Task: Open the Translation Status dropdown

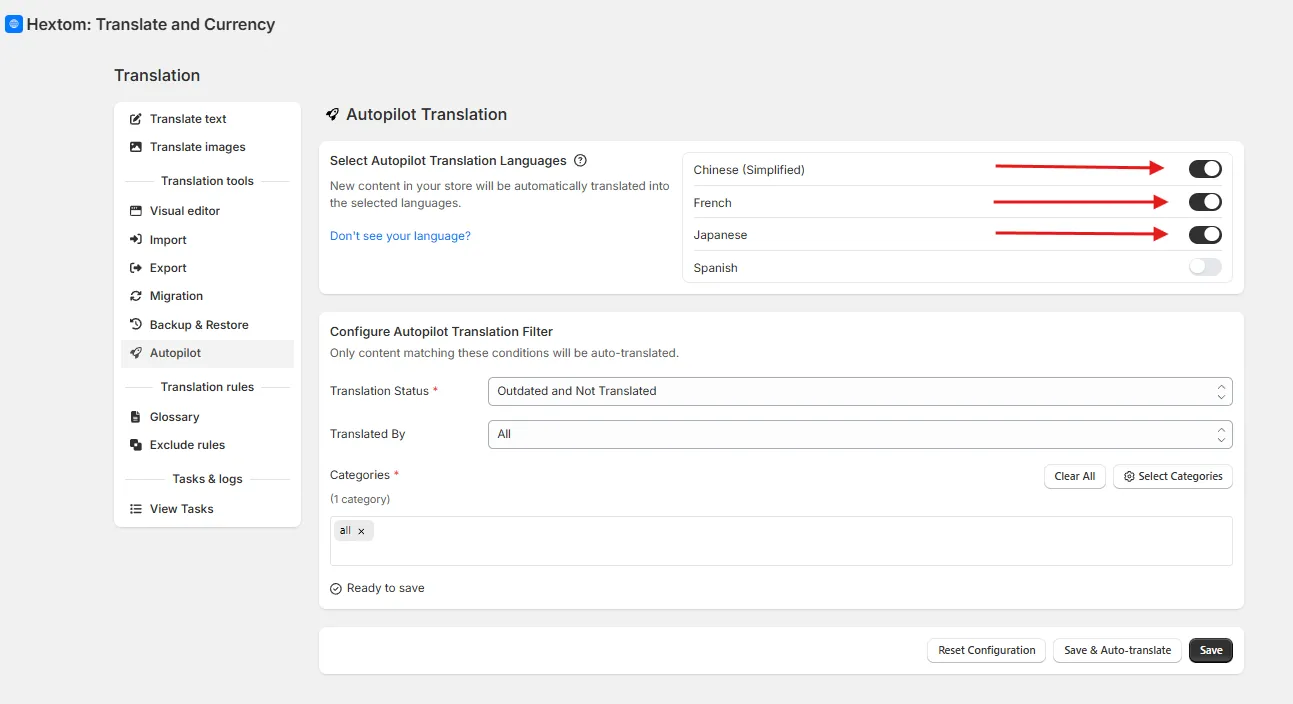Action: 860,391
